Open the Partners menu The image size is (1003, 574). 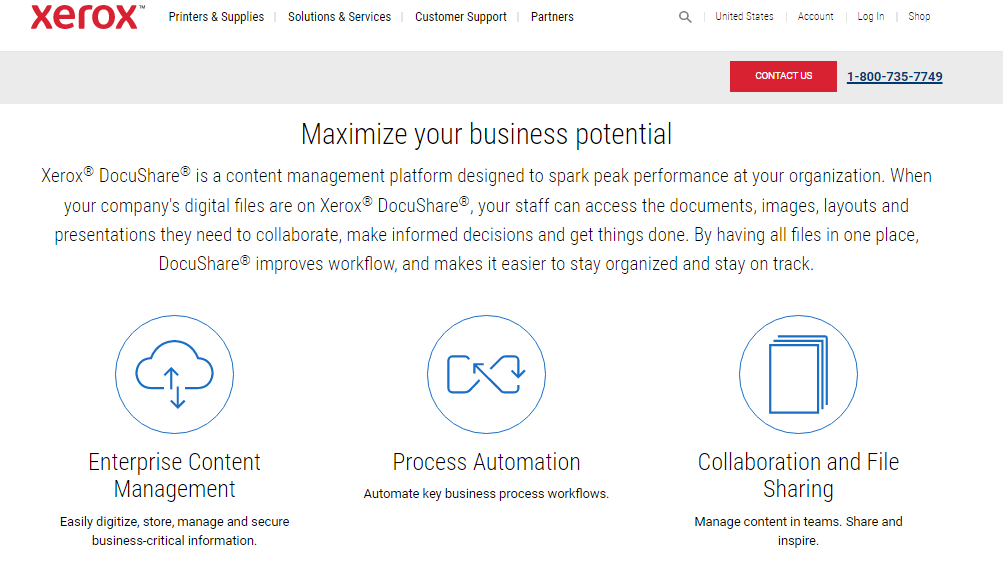pyautogui.click(x=552, y=17)
